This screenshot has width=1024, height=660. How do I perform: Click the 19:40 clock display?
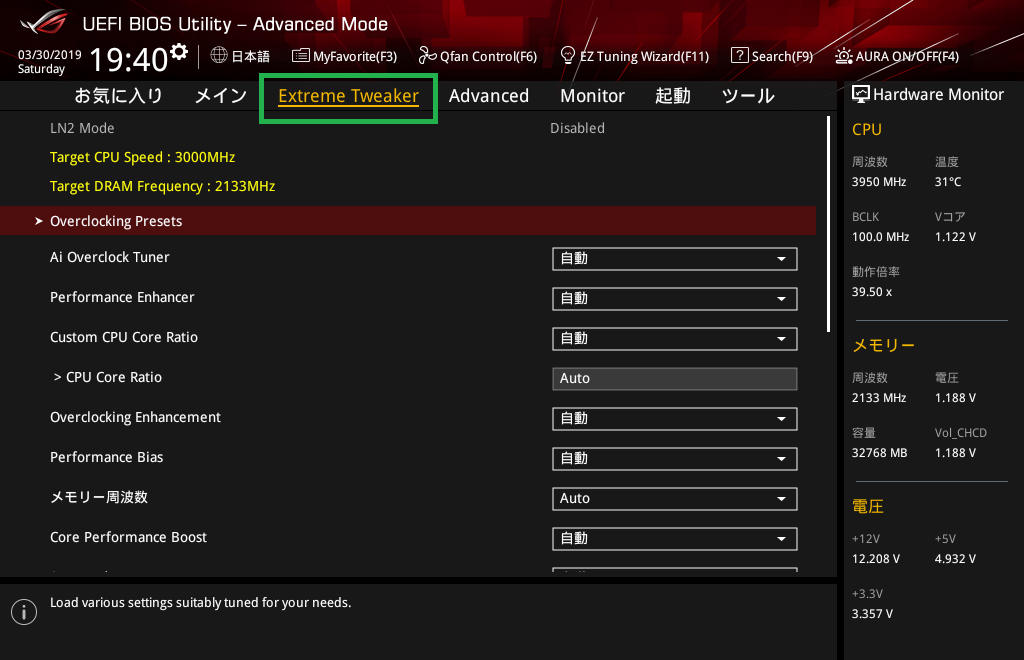point(129,59)
